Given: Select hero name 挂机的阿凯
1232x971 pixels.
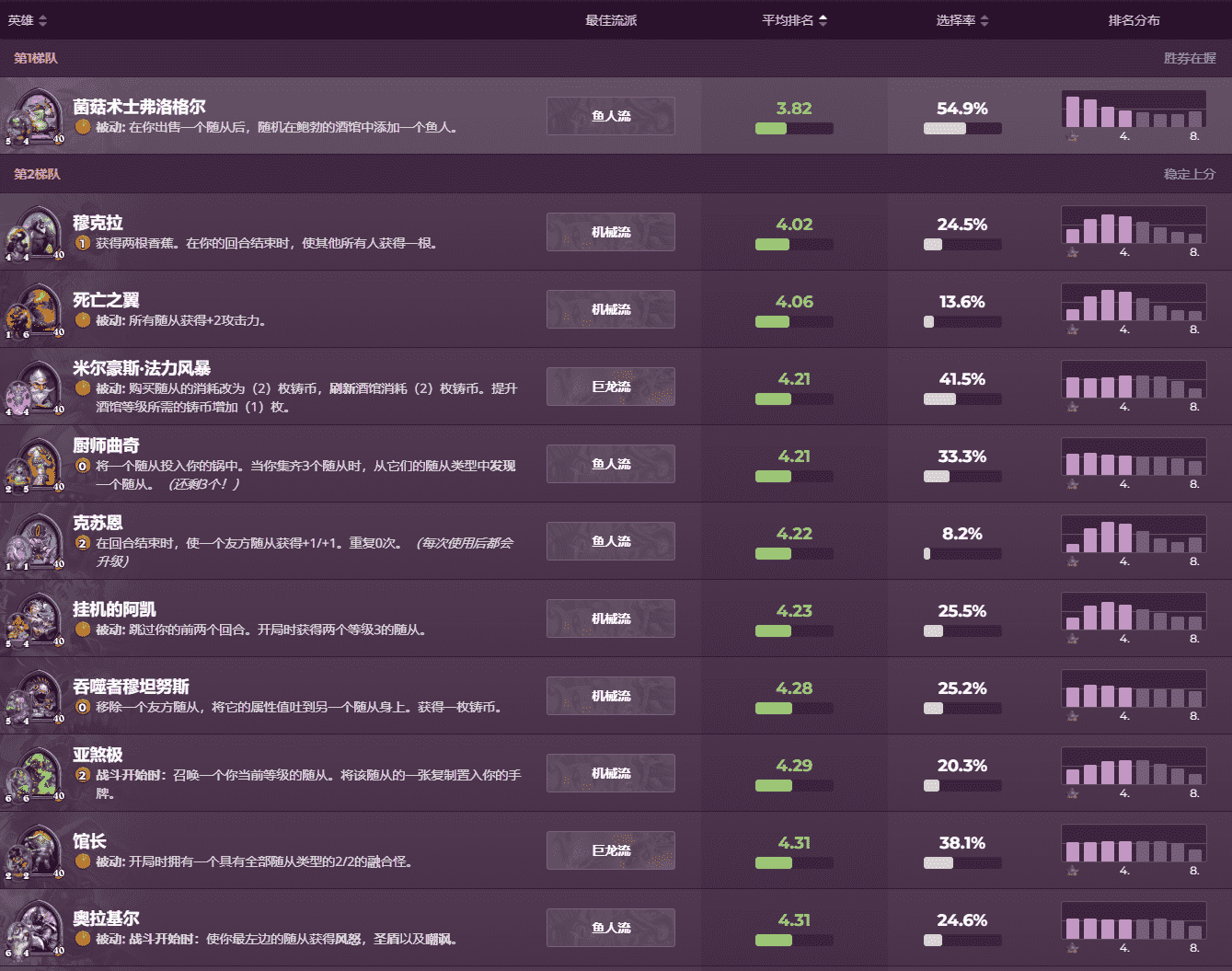Looking at the screenshot, I should [x=114, y=609].
